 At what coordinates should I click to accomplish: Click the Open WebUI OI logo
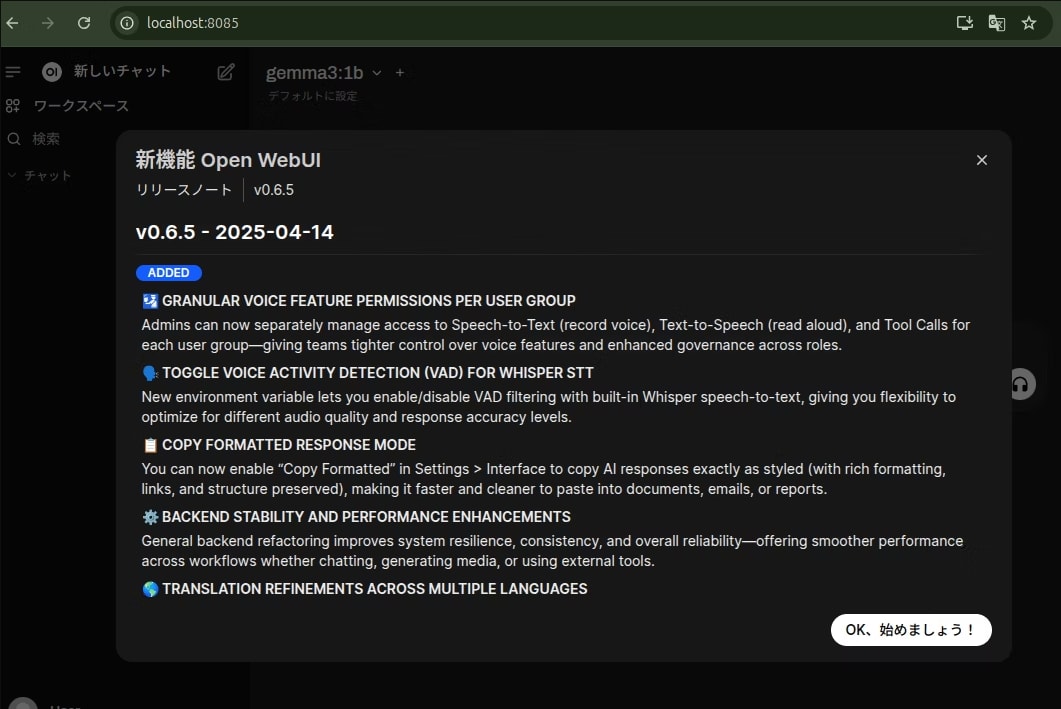pyautogui.click(x=52, y=72)
